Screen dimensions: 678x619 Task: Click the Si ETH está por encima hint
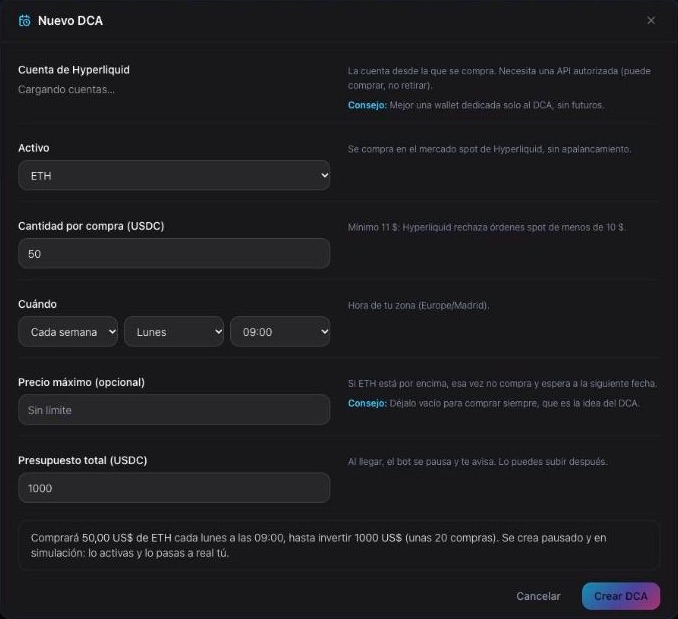click(x=502, y=383)
